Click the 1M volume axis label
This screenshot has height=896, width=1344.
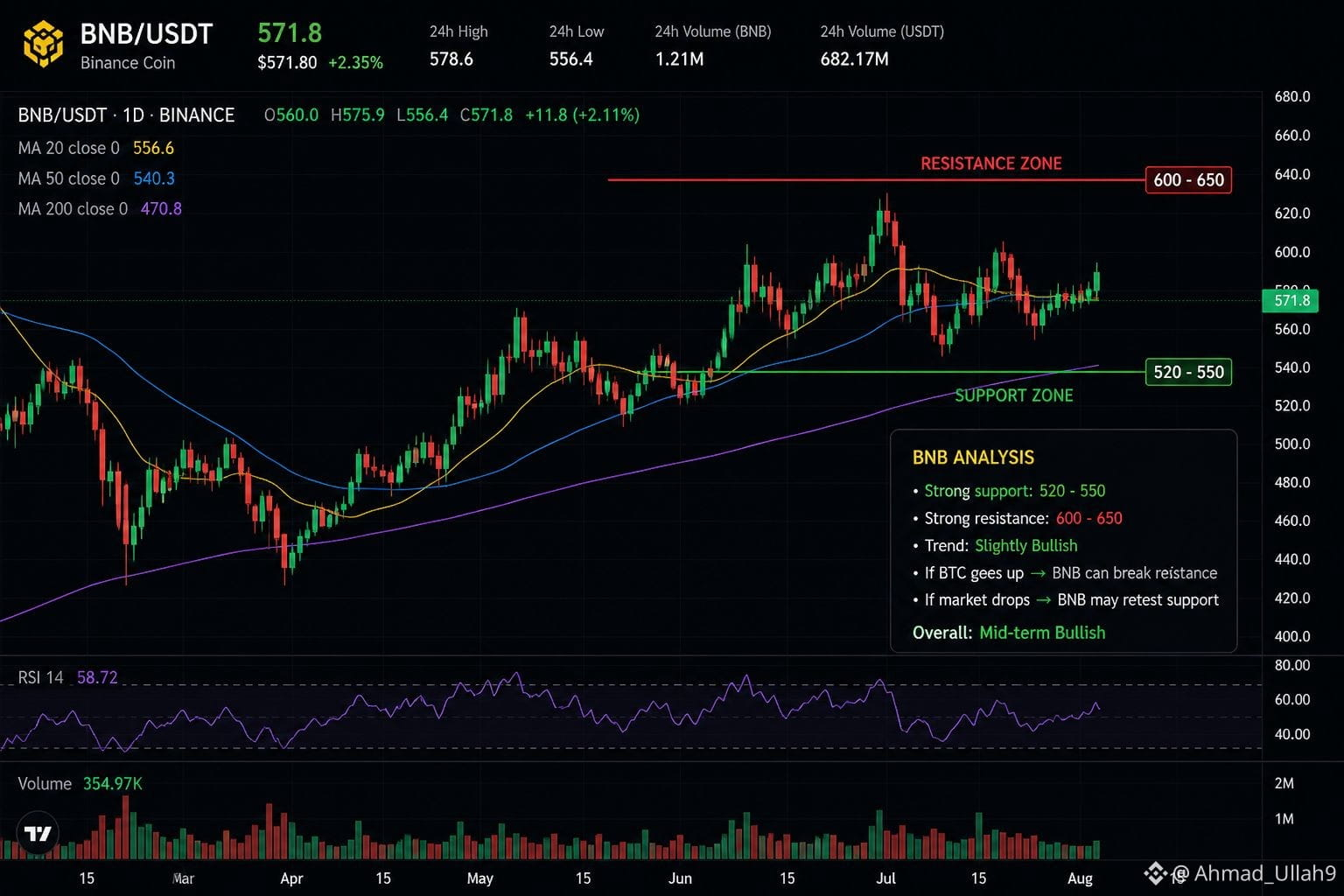1284,820
